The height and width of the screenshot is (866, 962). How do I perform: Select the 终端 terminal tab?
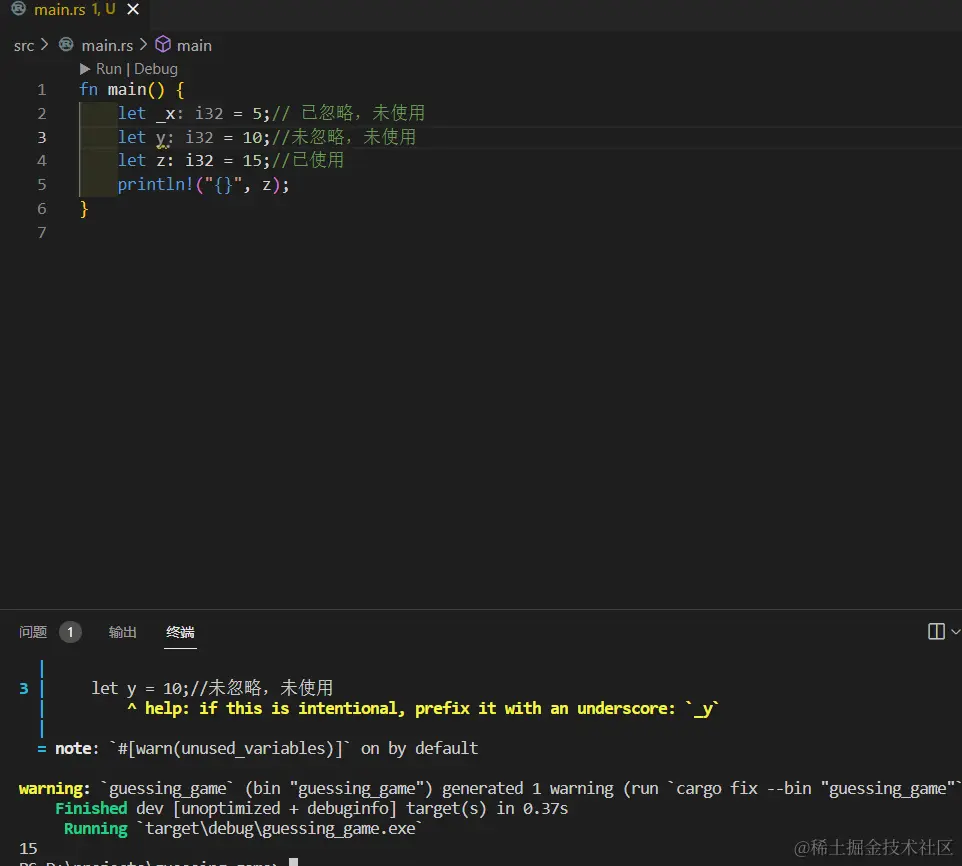pos(180,632)
